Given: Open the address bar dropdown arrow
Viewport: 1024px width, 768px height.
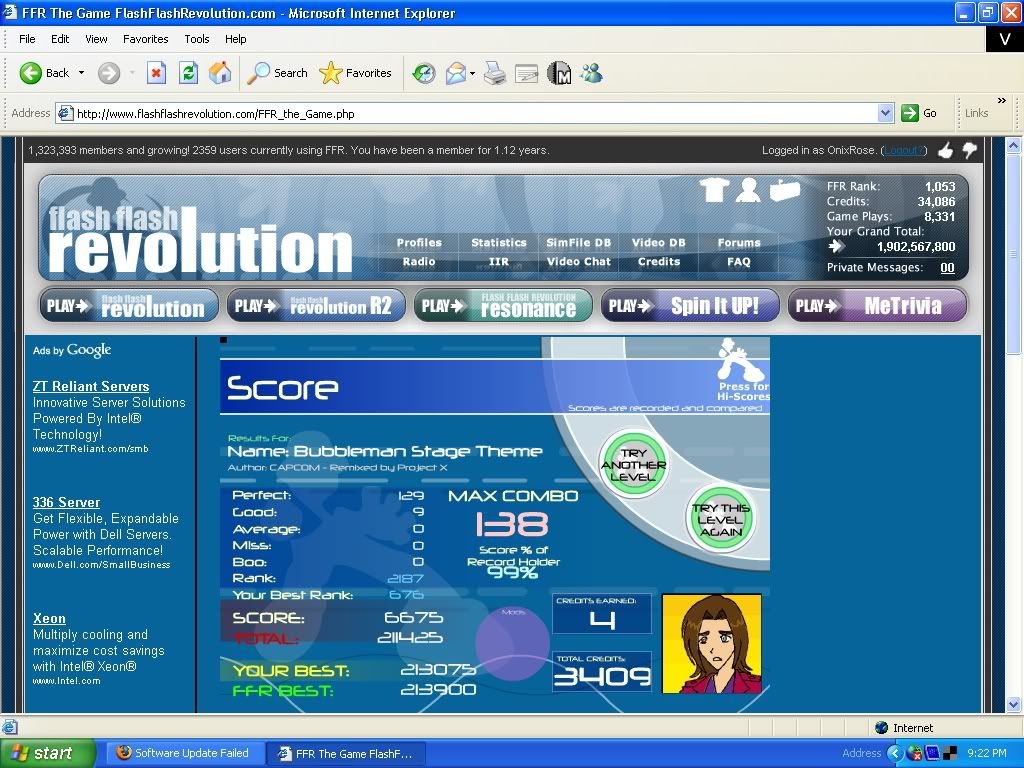Looking at the screenshot, I should pos(885,114).
